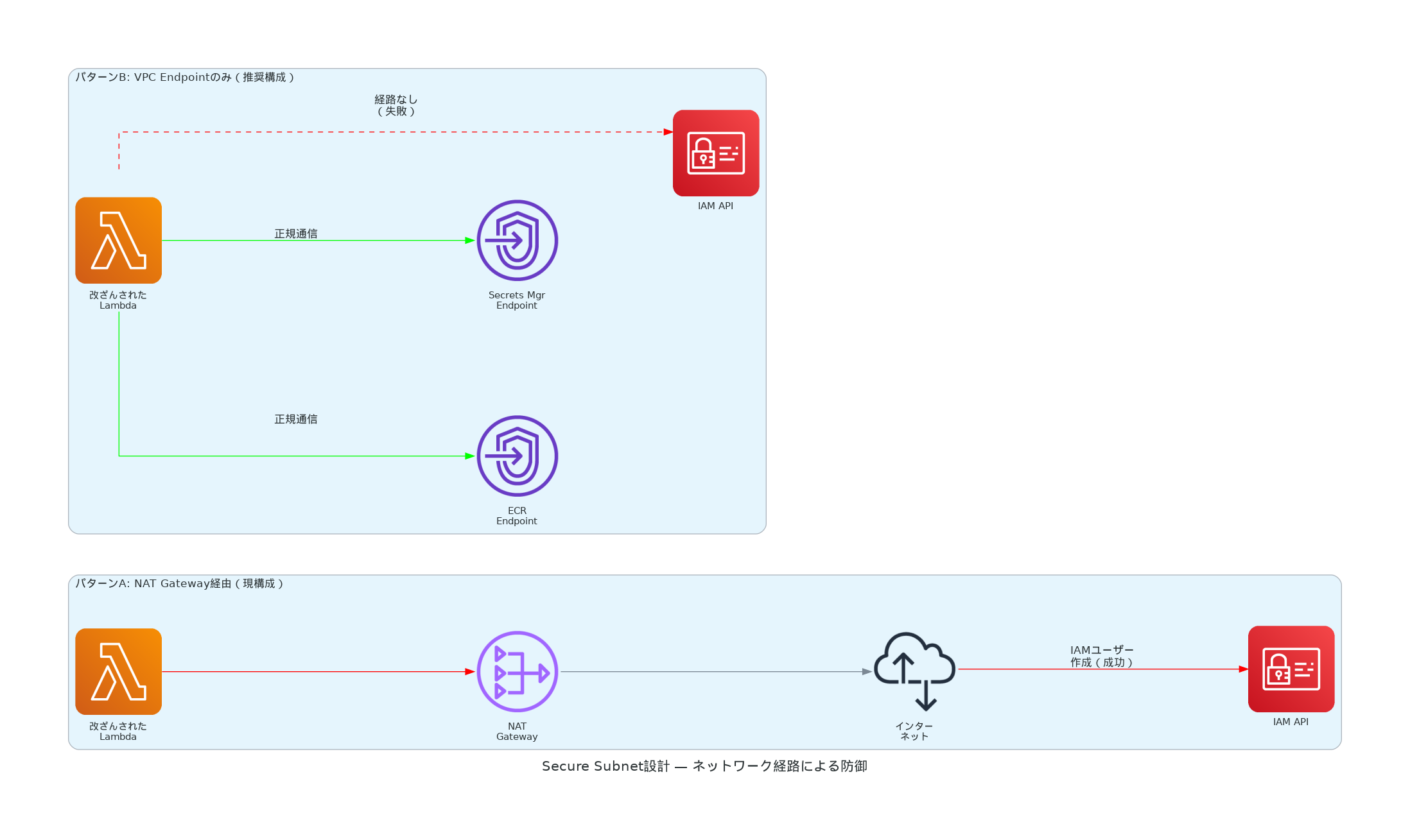
Task: Click the パターンA: NAT Gateway経由 title
Action: tap(179, 583)
